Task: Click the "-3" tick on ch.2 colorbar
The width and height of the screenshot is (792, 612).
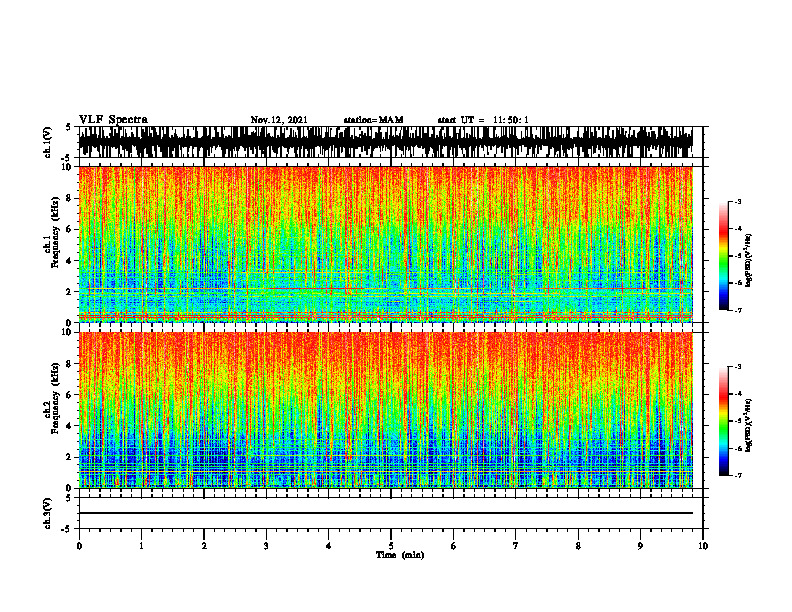Action: click(x=738, y=367)
